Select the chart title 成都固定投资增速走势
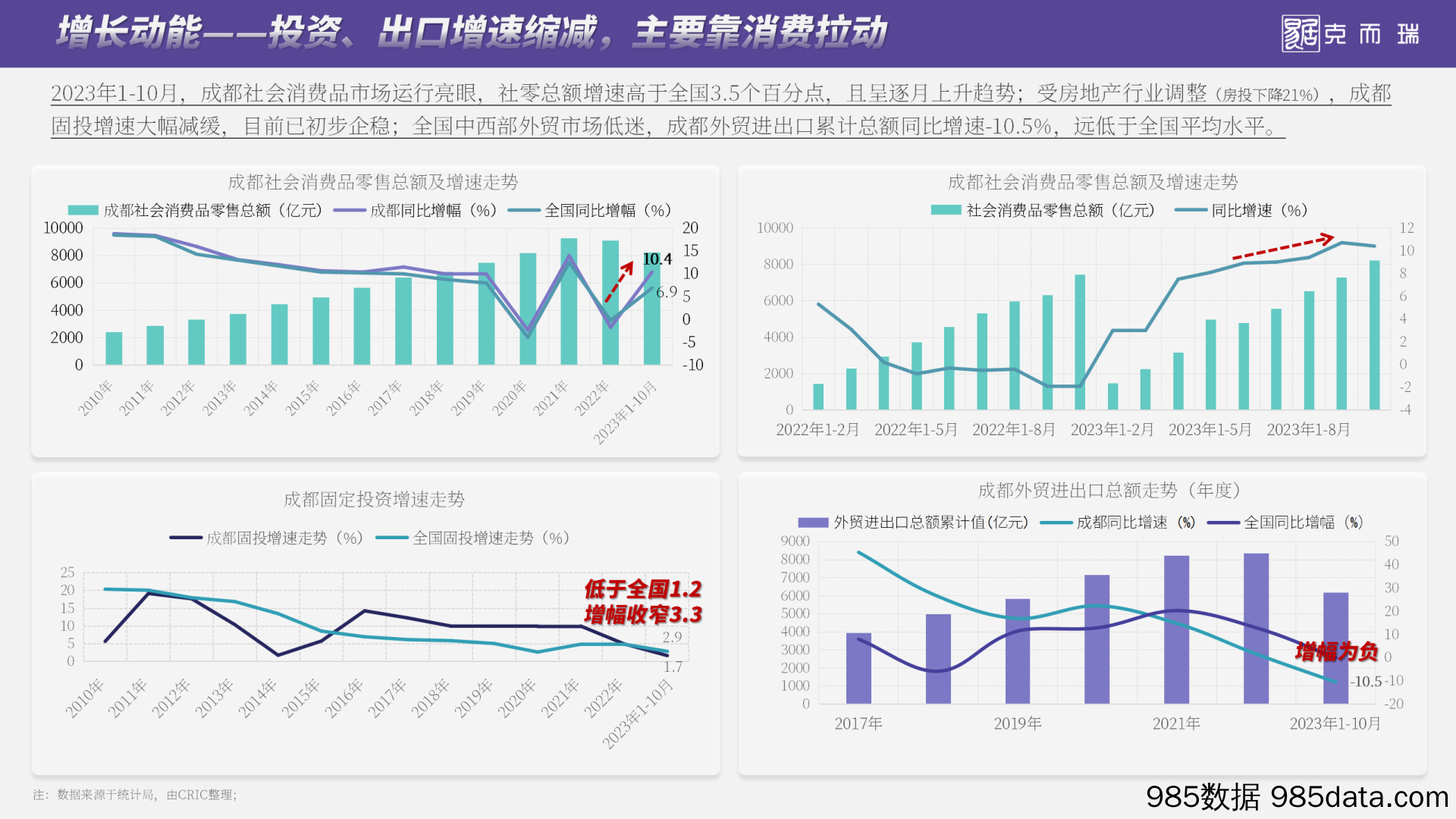 pos(374,499)
